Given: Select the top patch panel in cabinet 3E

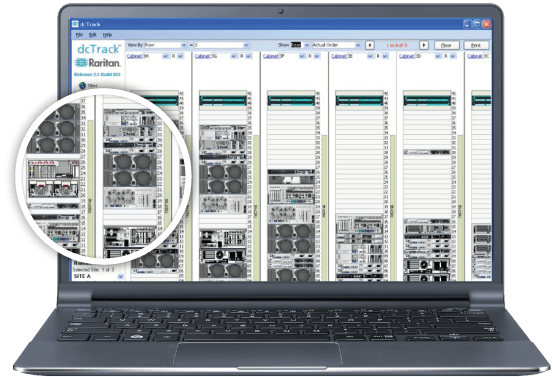Looking at the screenshot, I should pos(359,101).
